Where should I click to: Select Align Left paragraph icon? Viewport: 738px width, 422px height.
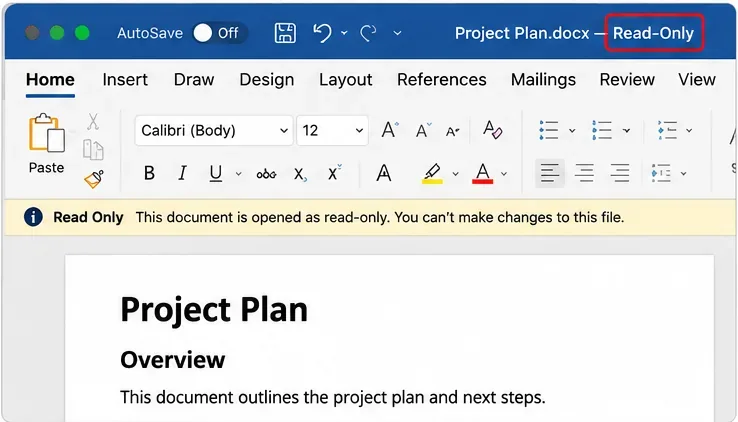pyautogui.click(x=550, y=173)
